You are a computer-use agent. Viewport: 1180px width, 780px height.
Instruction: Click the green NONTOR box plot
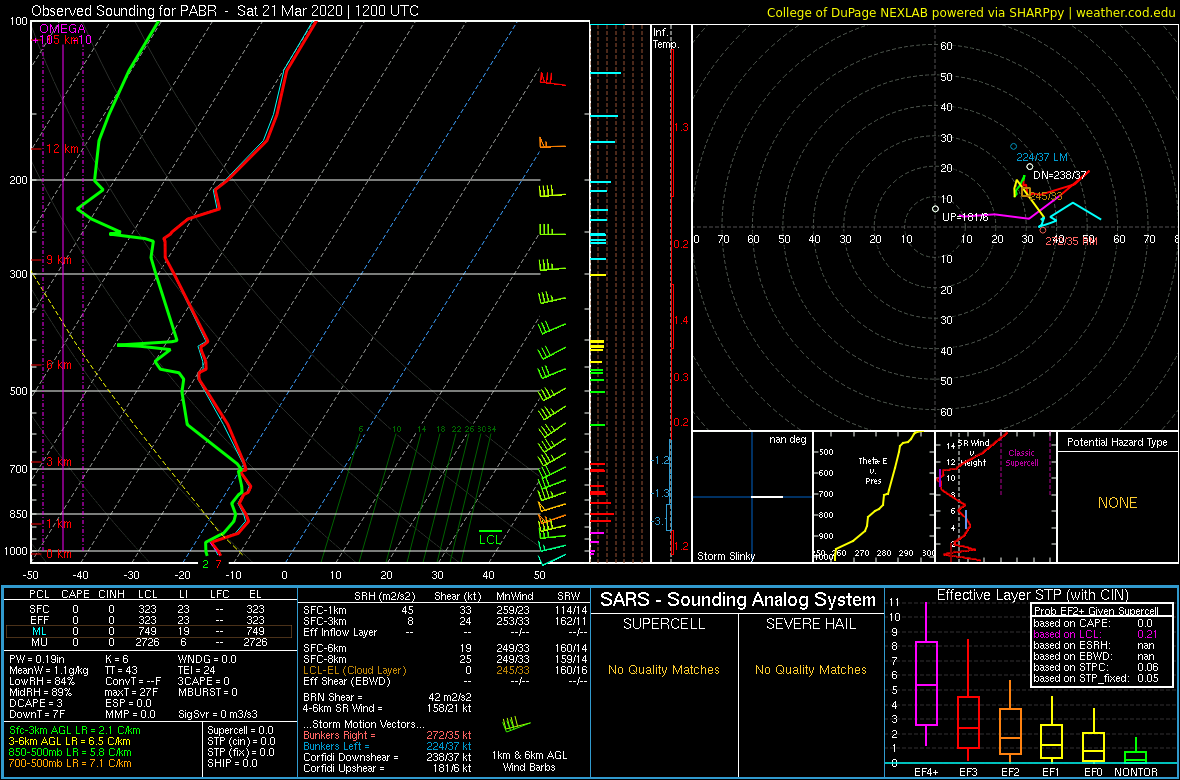pyautogui.click(x=1136, y=750)
